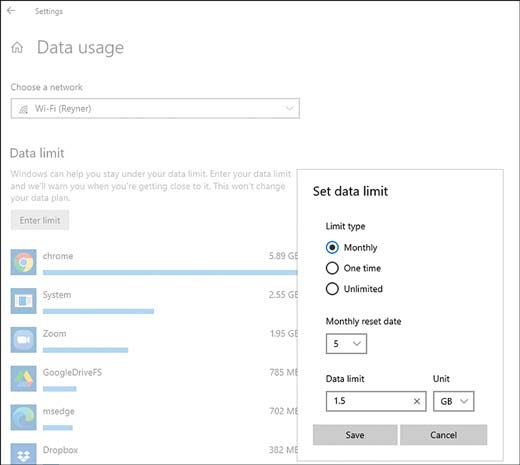
Task: Click the msedge usage bar
Action: 58,428
